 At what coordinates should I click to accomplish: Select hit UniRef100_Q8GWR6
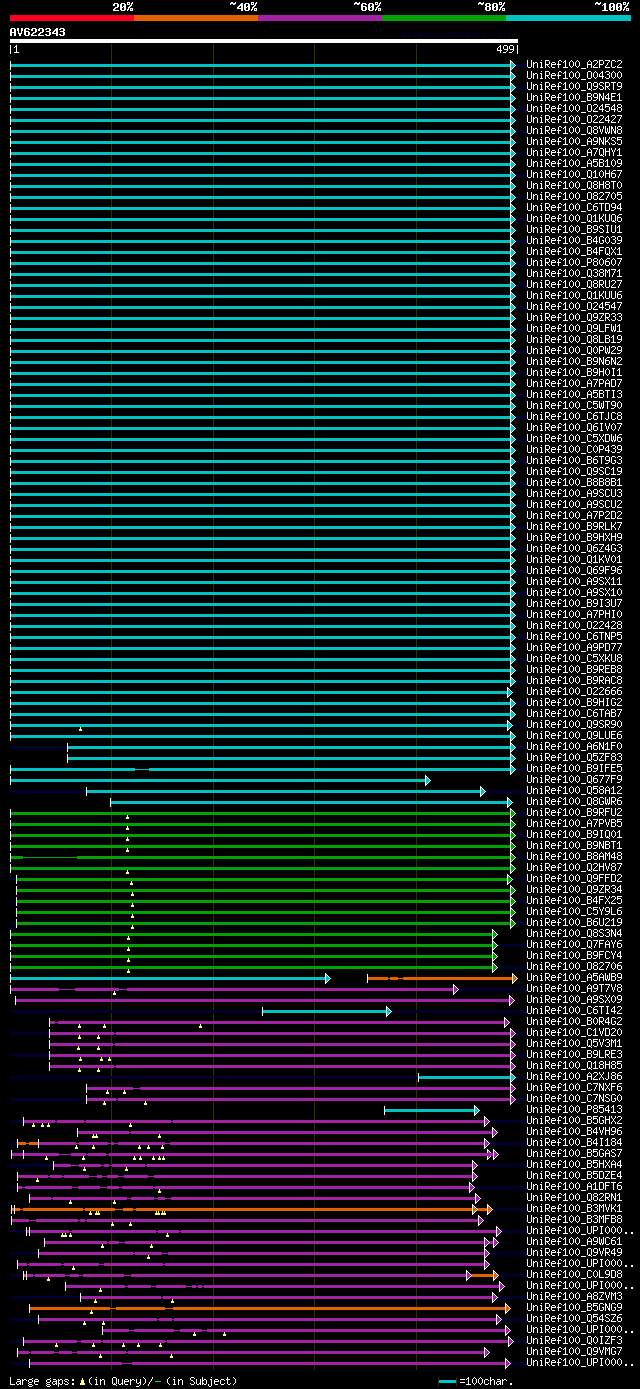574,802
